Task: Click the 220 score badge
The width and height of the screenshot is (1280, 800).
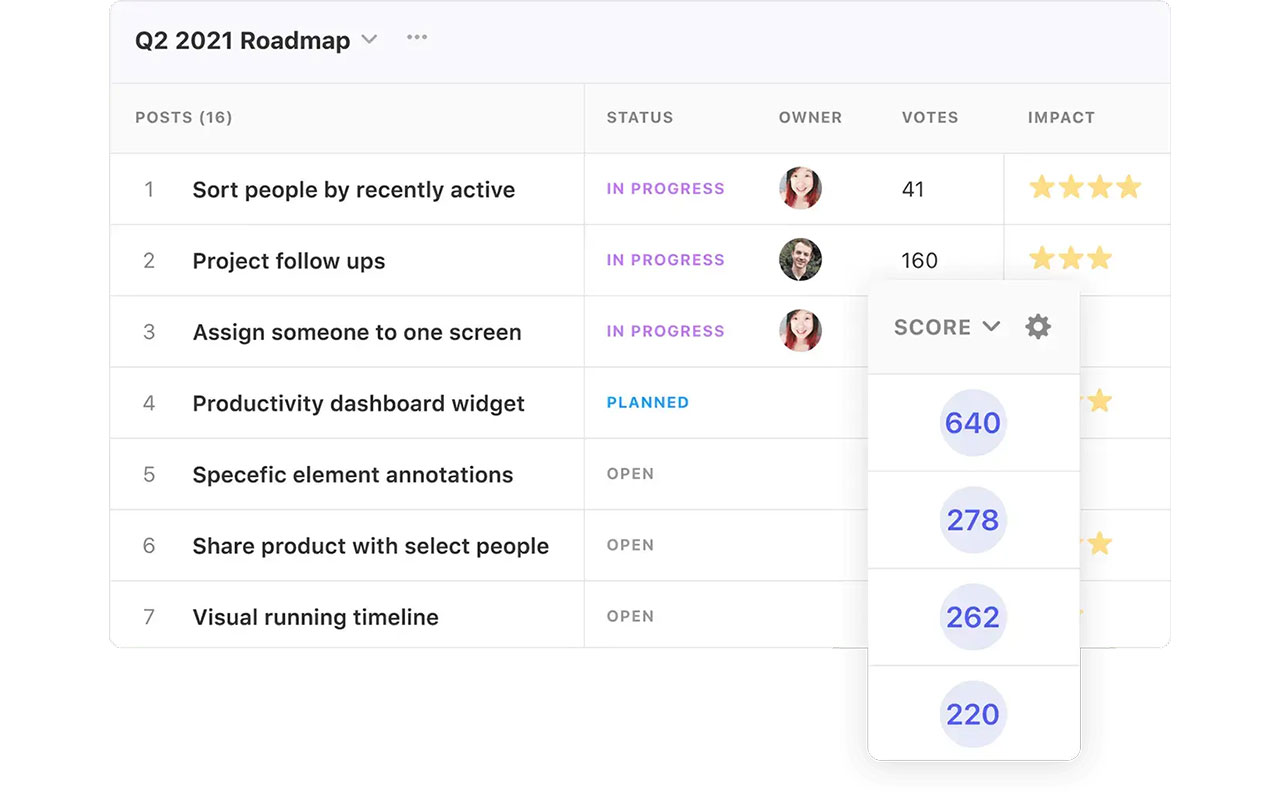Action: point(973,714)
